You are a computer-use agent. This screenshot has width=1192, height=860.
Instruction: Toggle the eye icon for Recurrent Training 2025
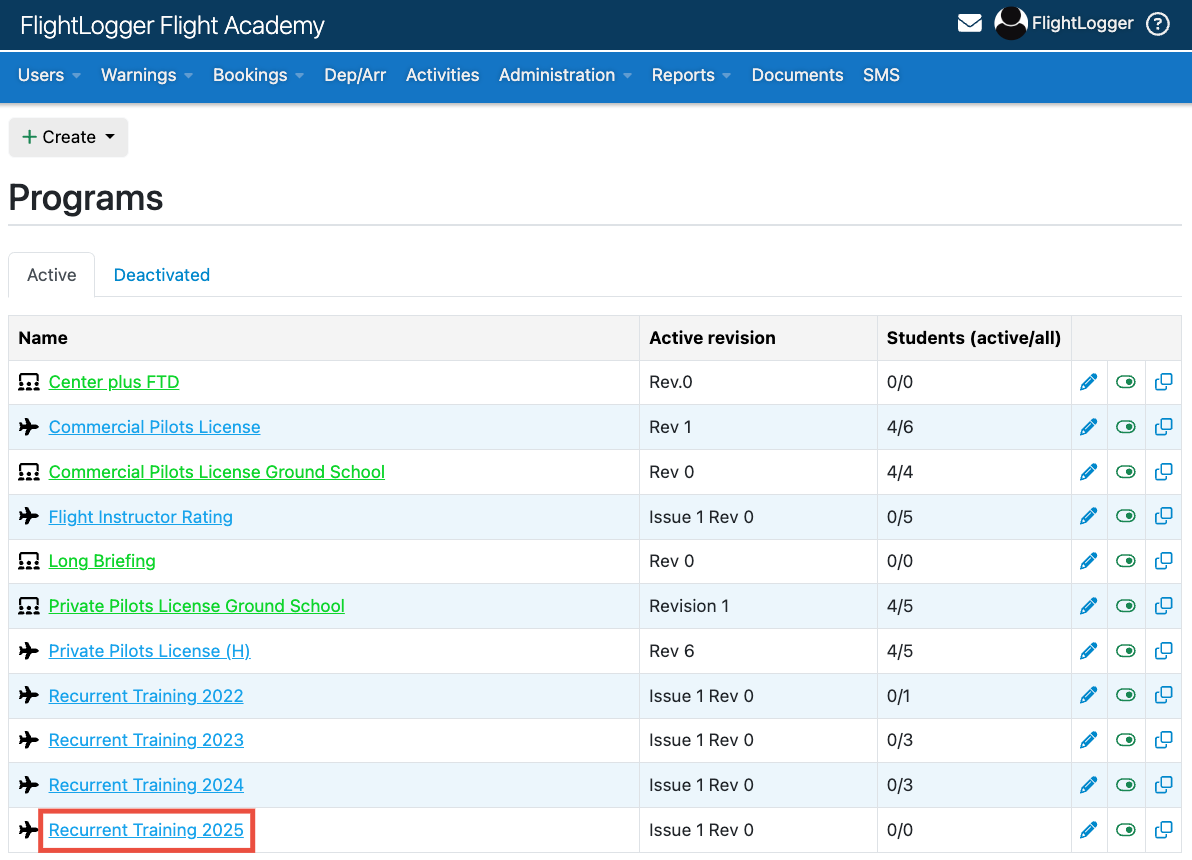[1125, 829]
